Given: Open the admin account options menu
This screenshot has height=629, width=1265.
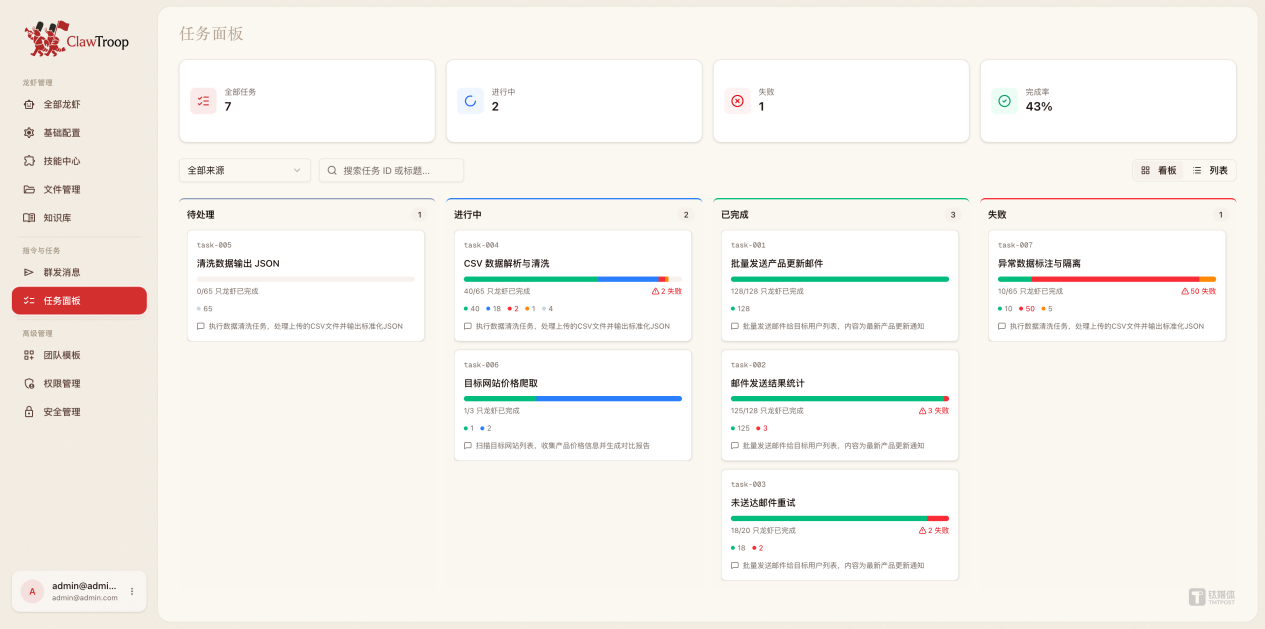Looking at the screenshot, I should click(x=131, y=591).
